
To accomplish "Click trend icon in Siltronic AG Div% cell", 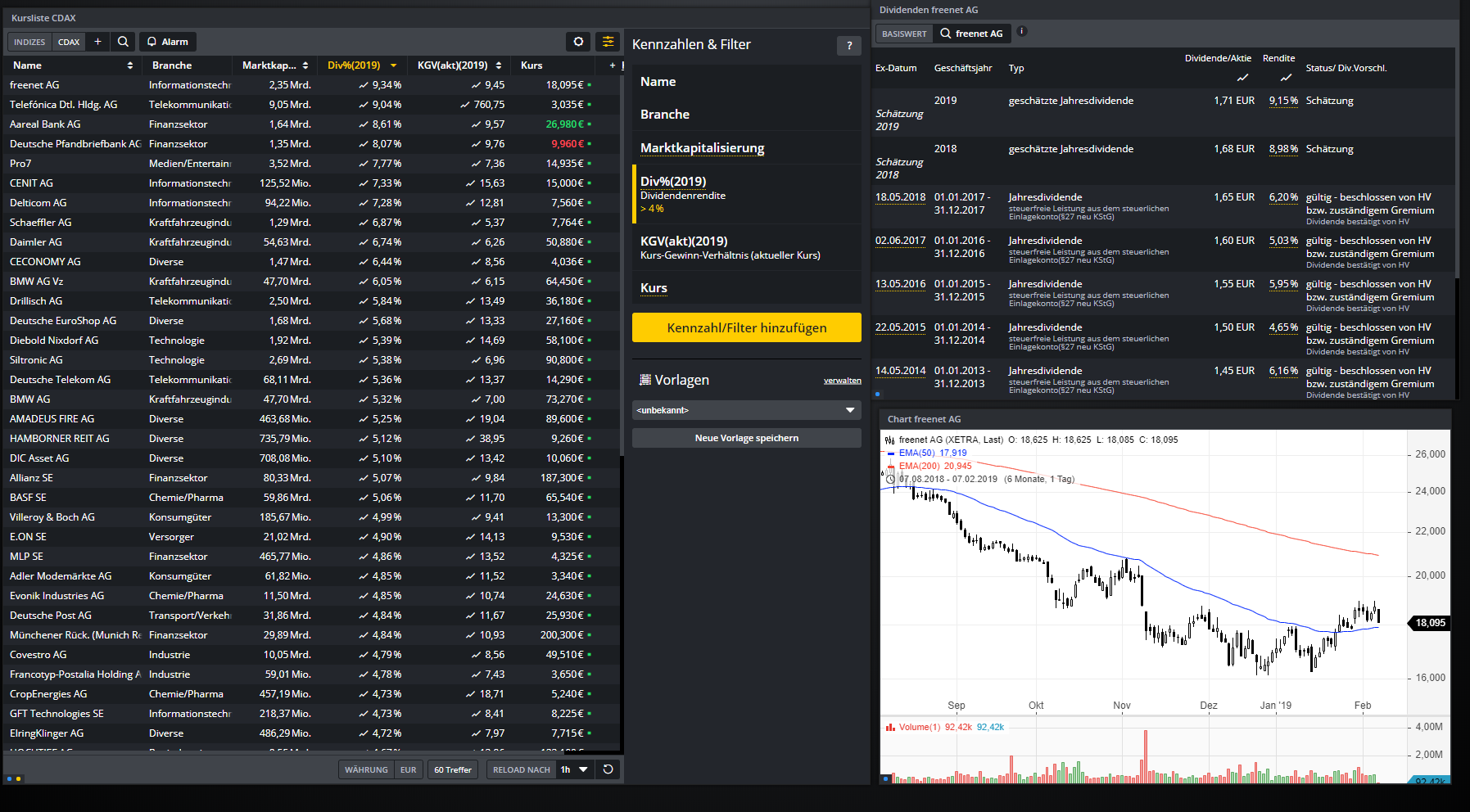I will [x=364, y=360].
